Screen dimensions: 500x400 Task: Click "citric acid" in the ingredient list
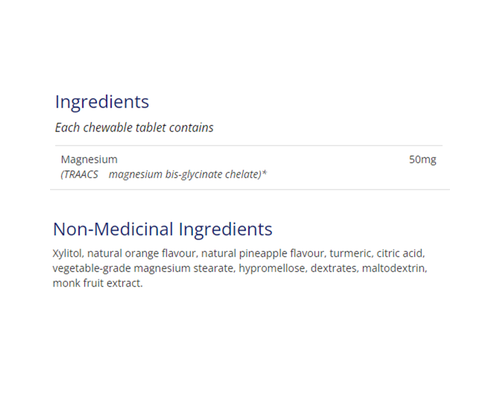(399, 253)
